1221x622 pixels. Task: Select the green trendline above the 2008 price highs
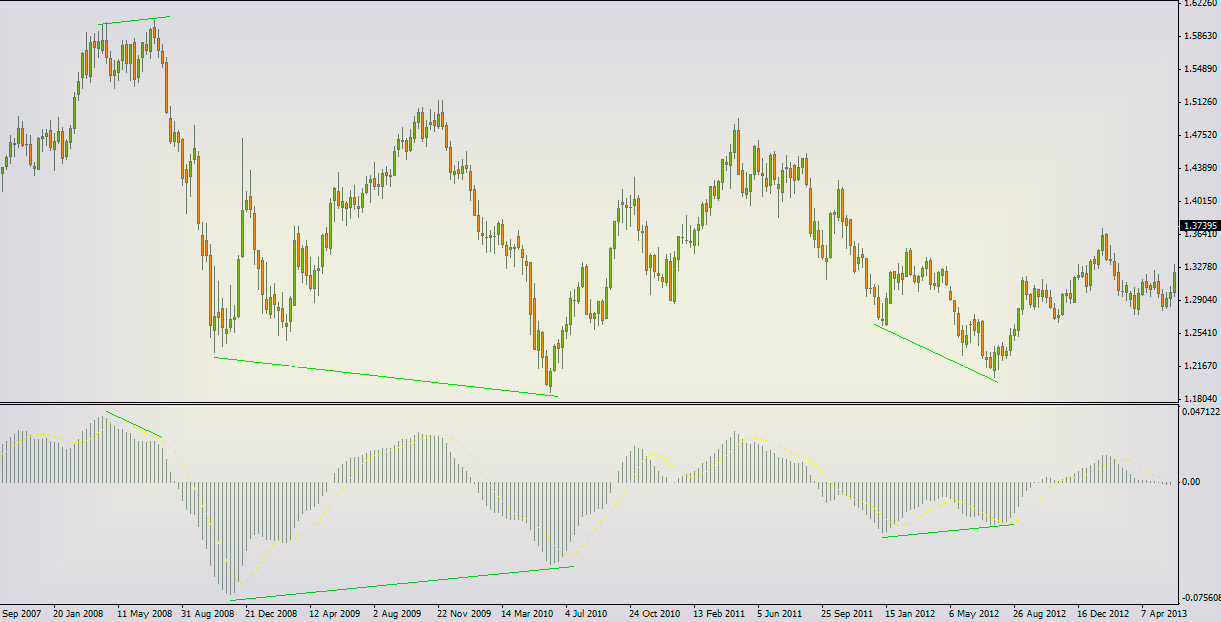tap(134, 20)
